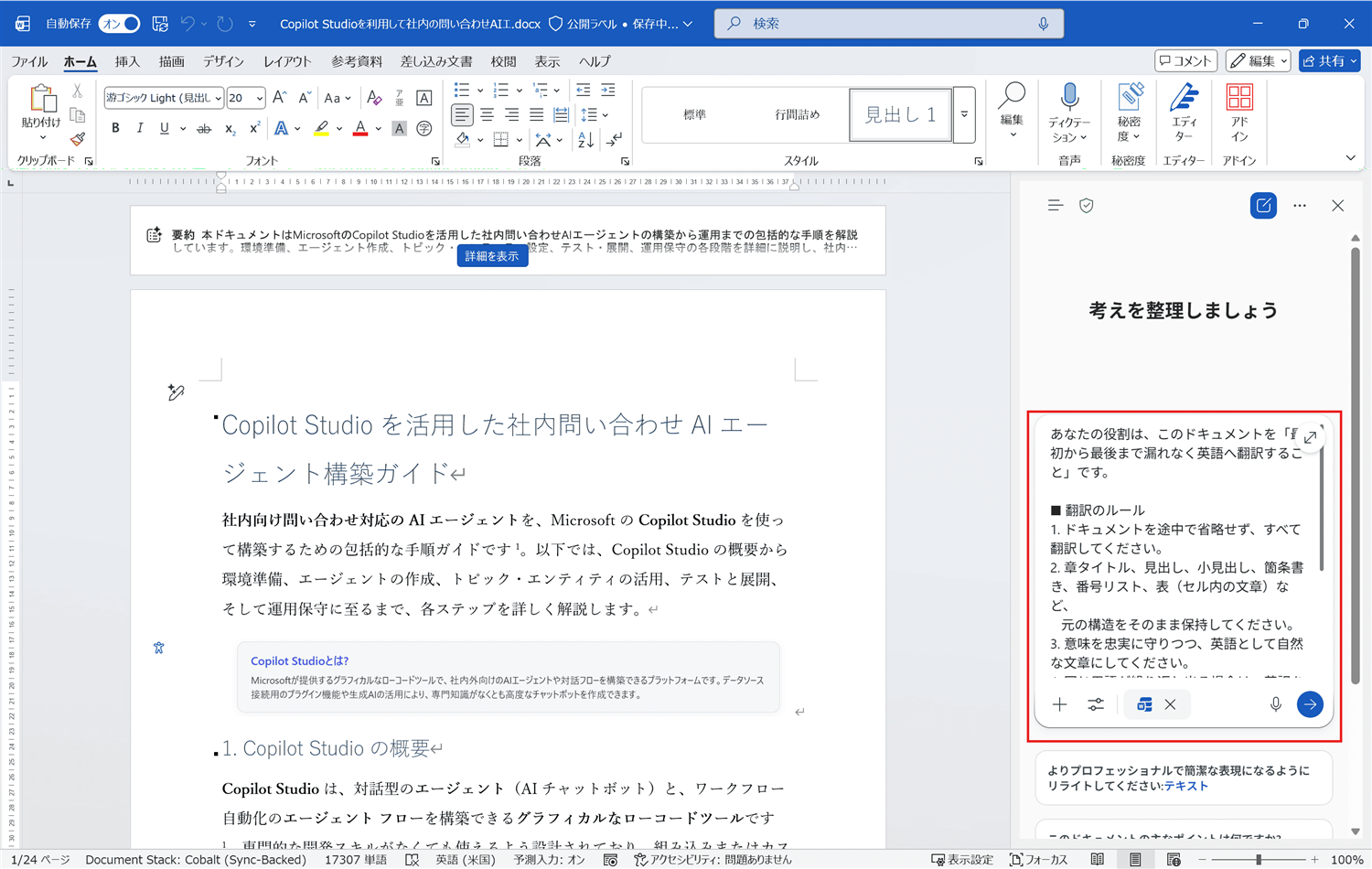
Task: Toggle paragraph marks display
Action: tap(615, 140)
